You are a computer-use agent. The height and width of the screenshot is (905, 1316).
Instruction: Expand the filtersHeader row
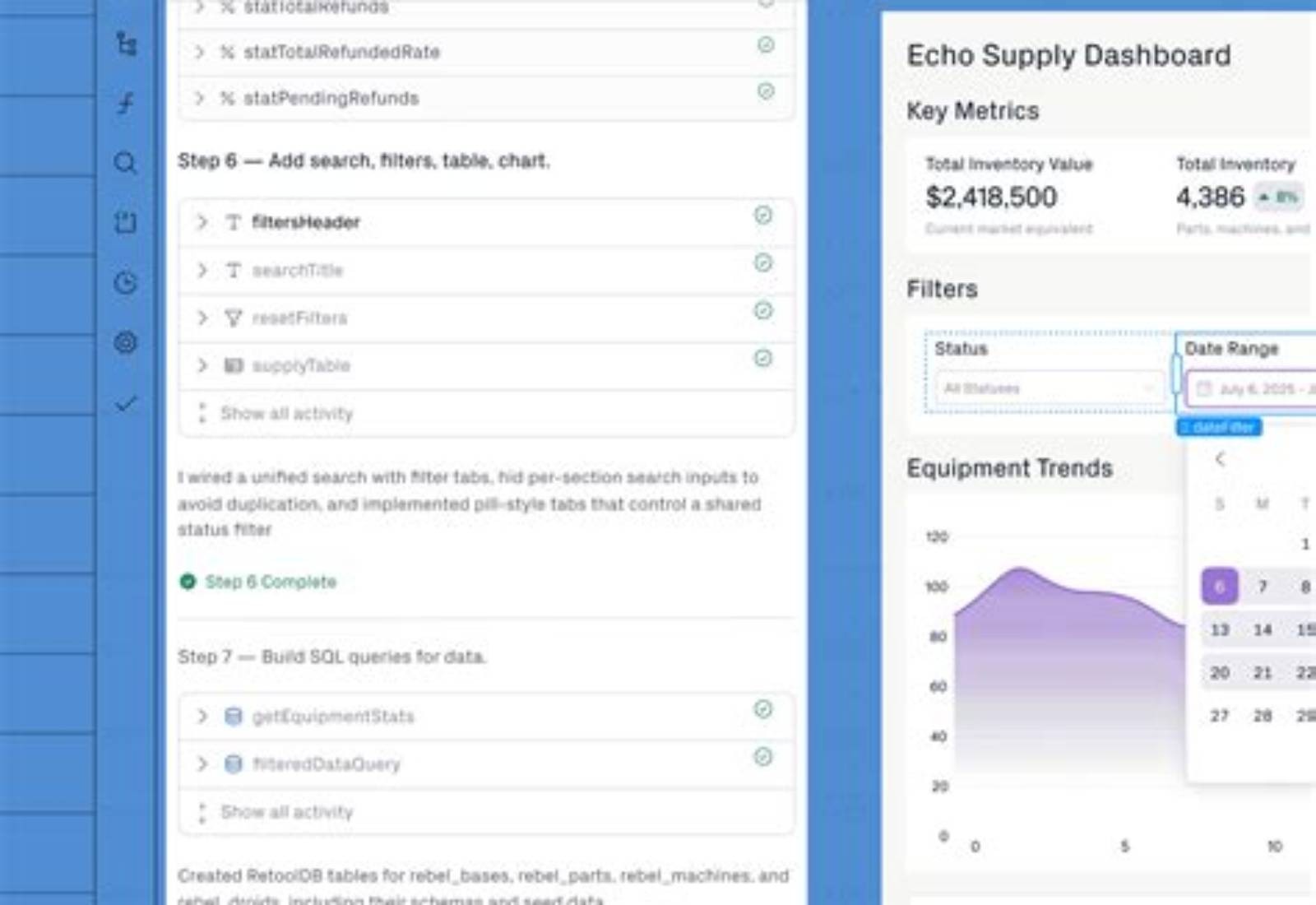202,222
